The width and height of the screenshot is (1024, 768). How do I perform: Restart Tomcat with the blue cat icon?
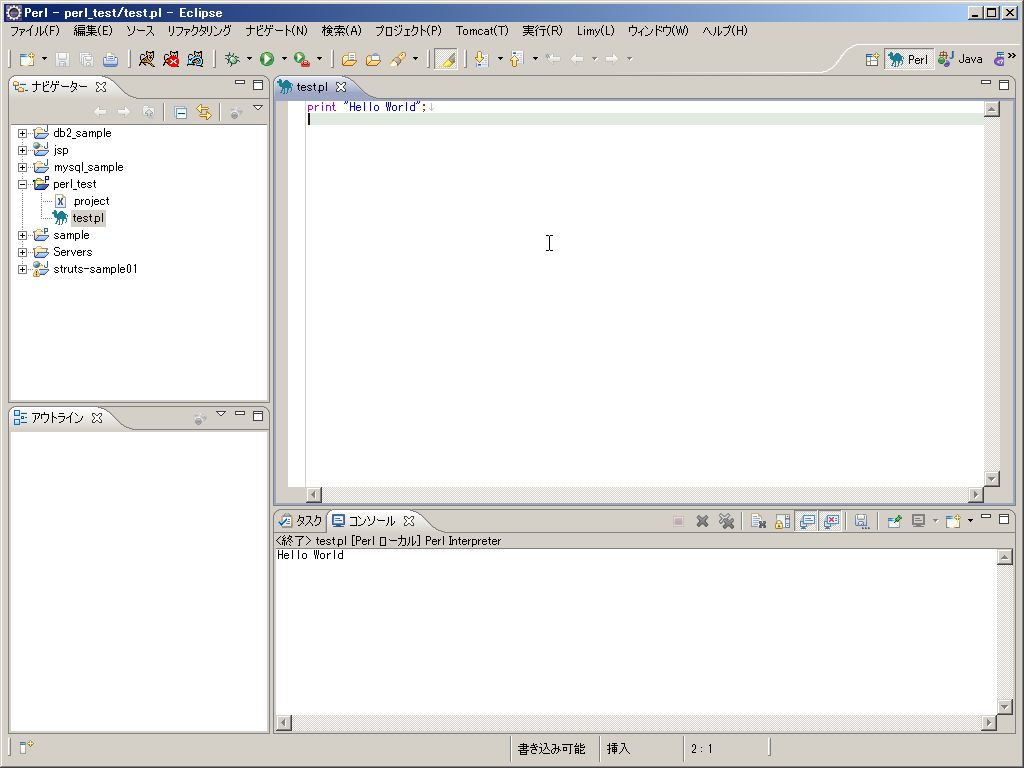coord(195,59)
